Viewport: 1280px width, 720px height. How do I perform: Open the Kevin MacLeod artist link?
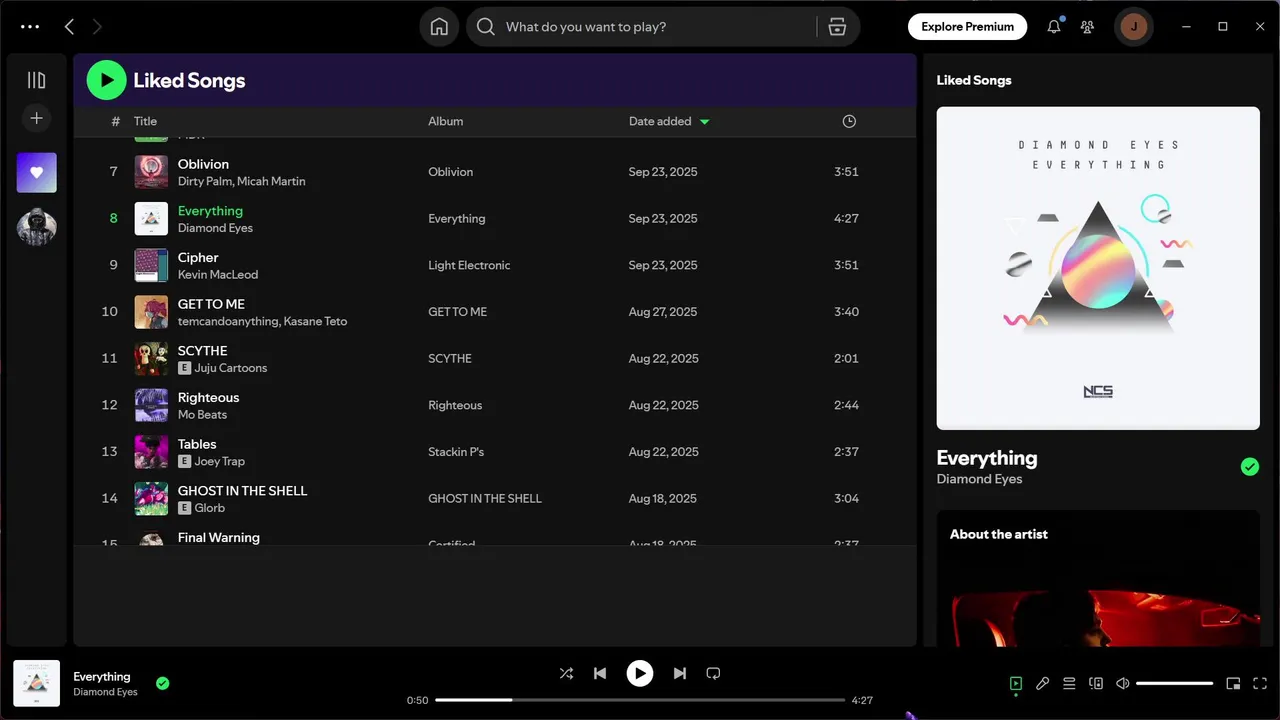point(218,274)
